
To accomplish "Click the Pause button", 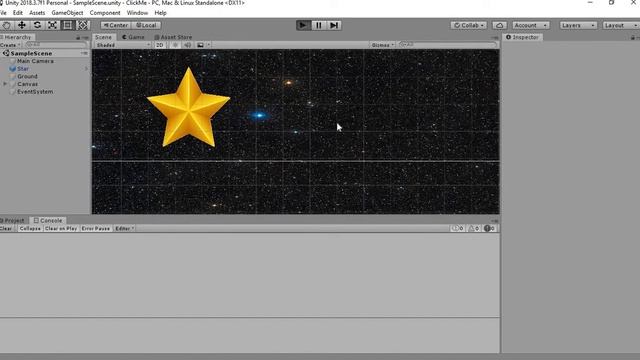I will click(318, 25).
